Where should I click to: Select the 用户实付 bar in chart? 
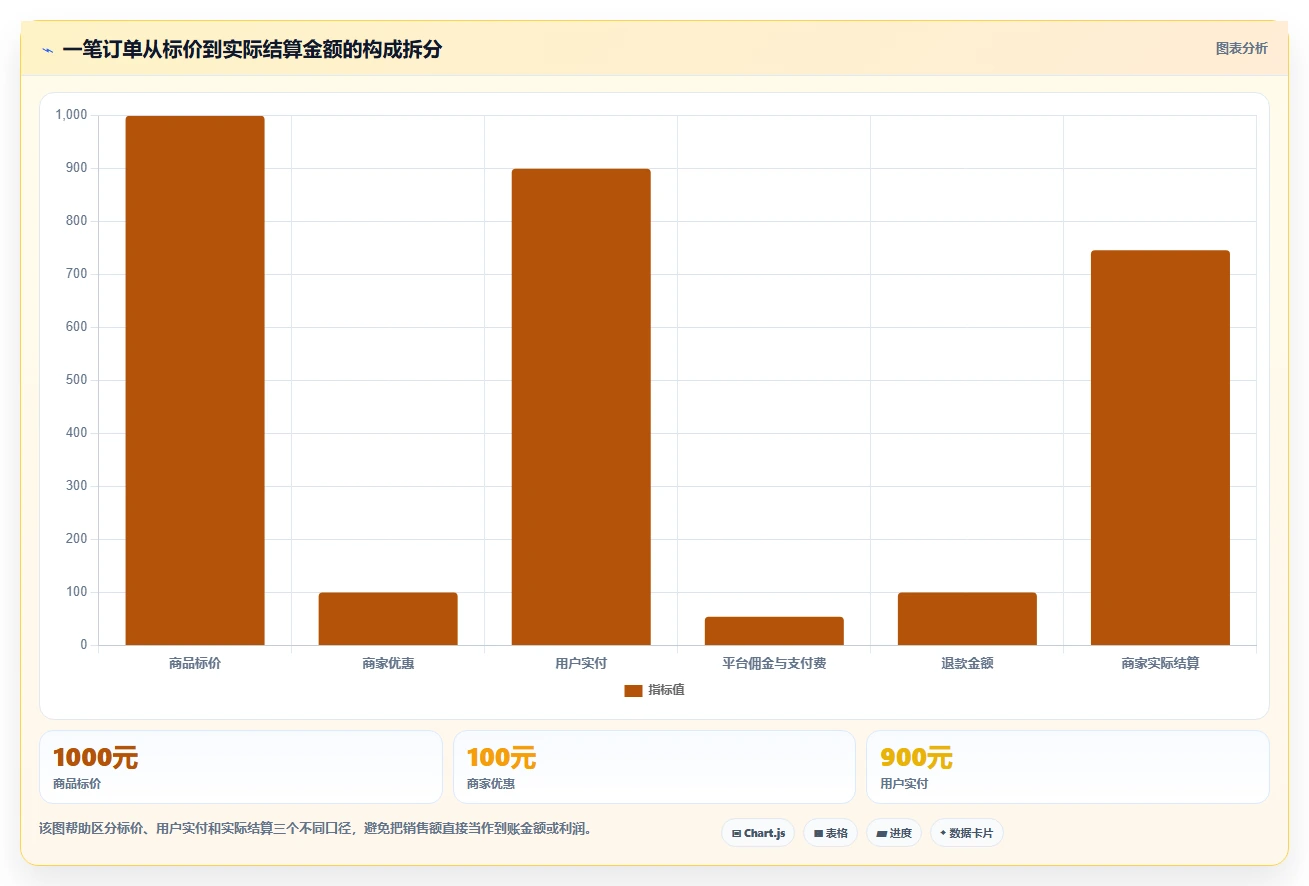click(581, 407)
